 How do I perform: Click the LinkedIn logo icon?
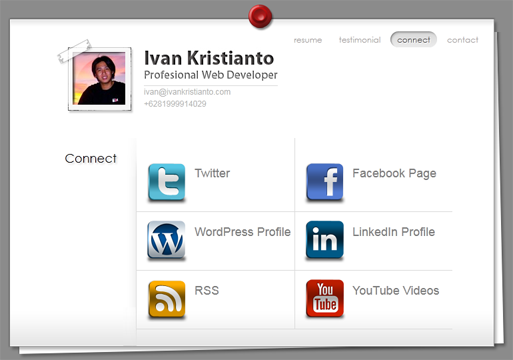[325, 240]
